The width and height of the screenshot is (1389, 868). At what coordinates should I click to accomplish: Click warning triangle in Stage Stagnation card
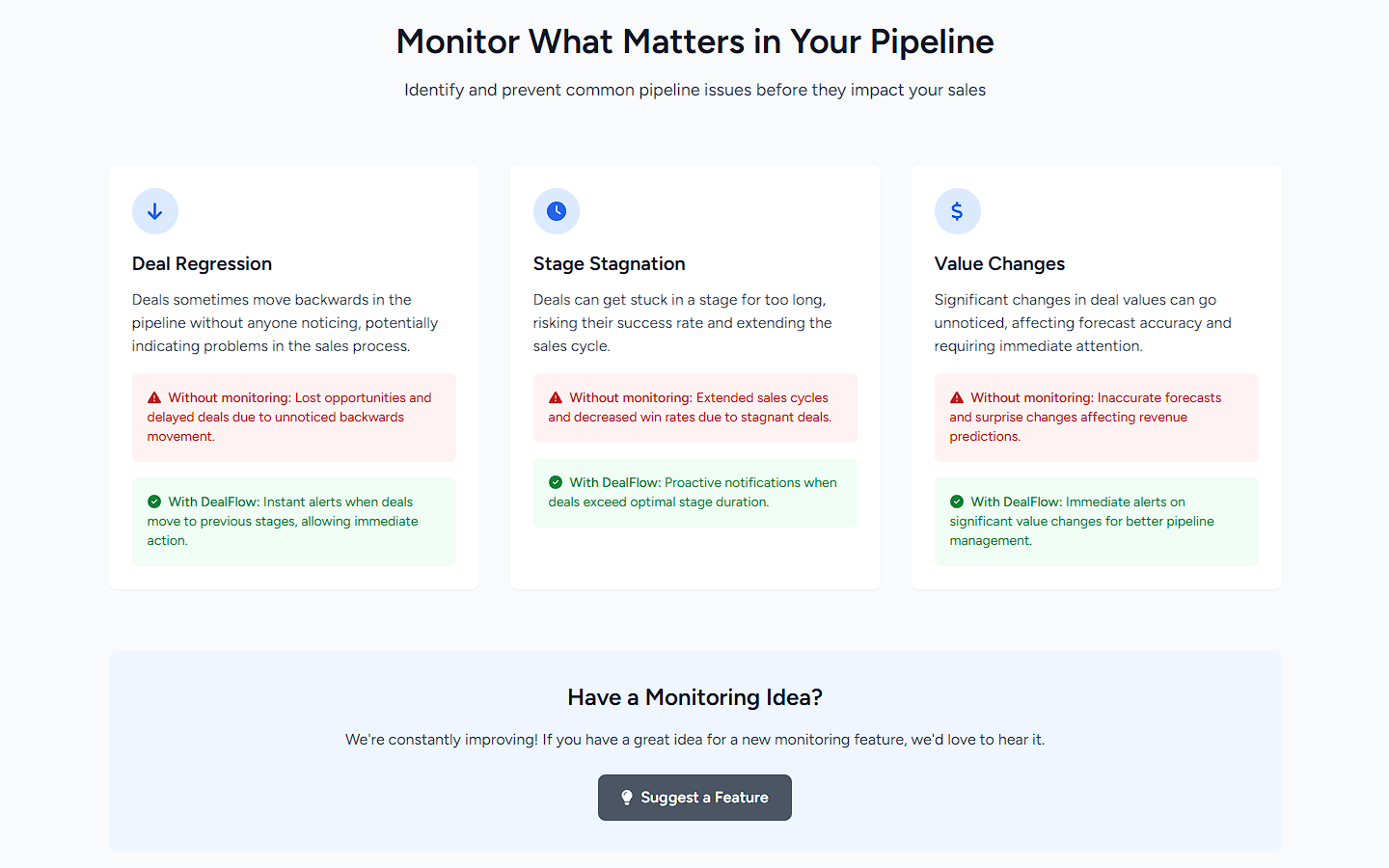tap(556, 397)
